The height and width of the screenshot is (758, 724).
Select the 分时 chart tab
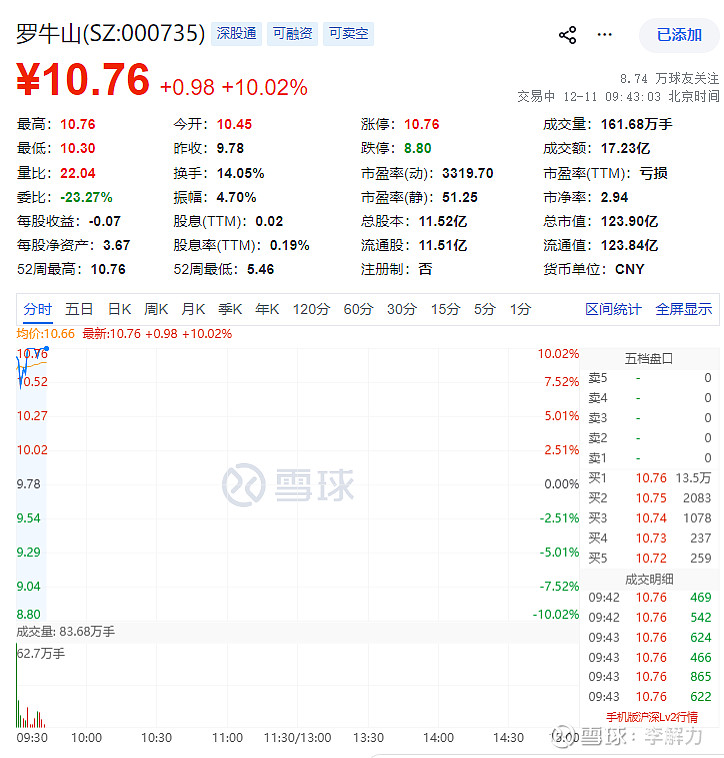(x=38, y=309)
